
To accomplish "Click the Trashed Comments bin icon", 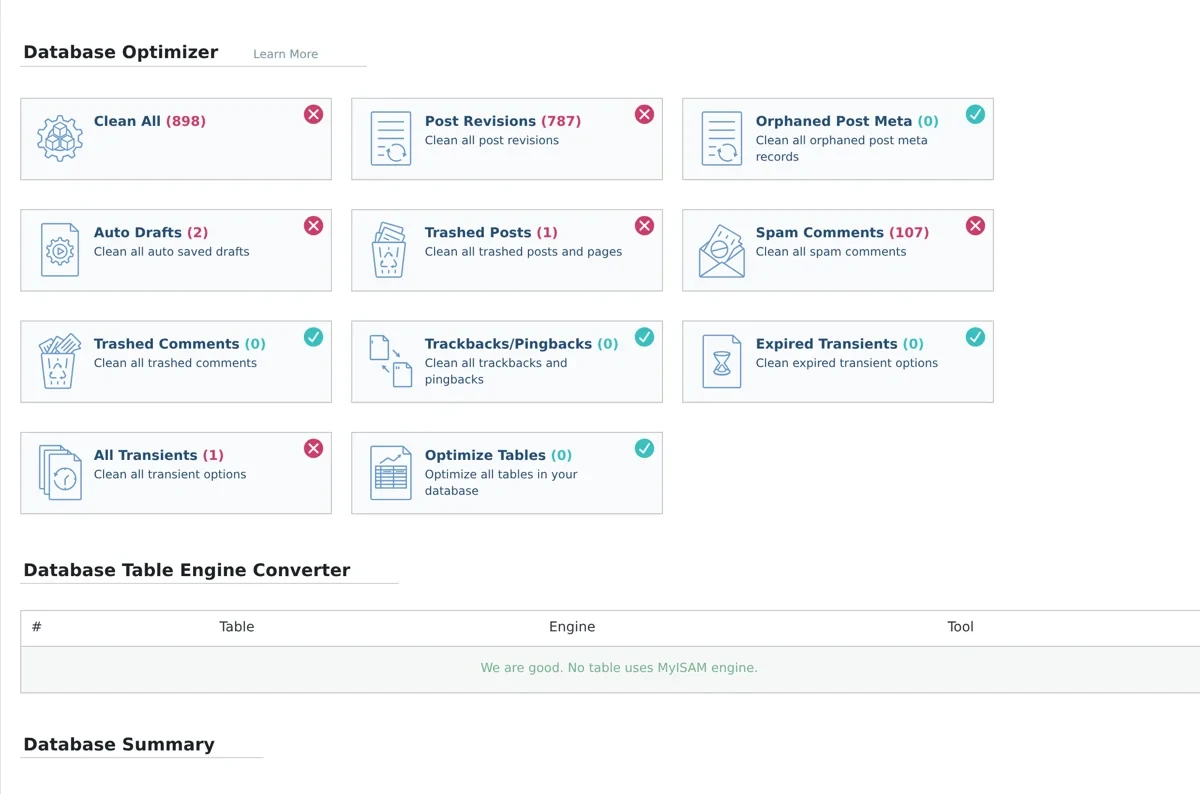I will click(x=59, y=361).
